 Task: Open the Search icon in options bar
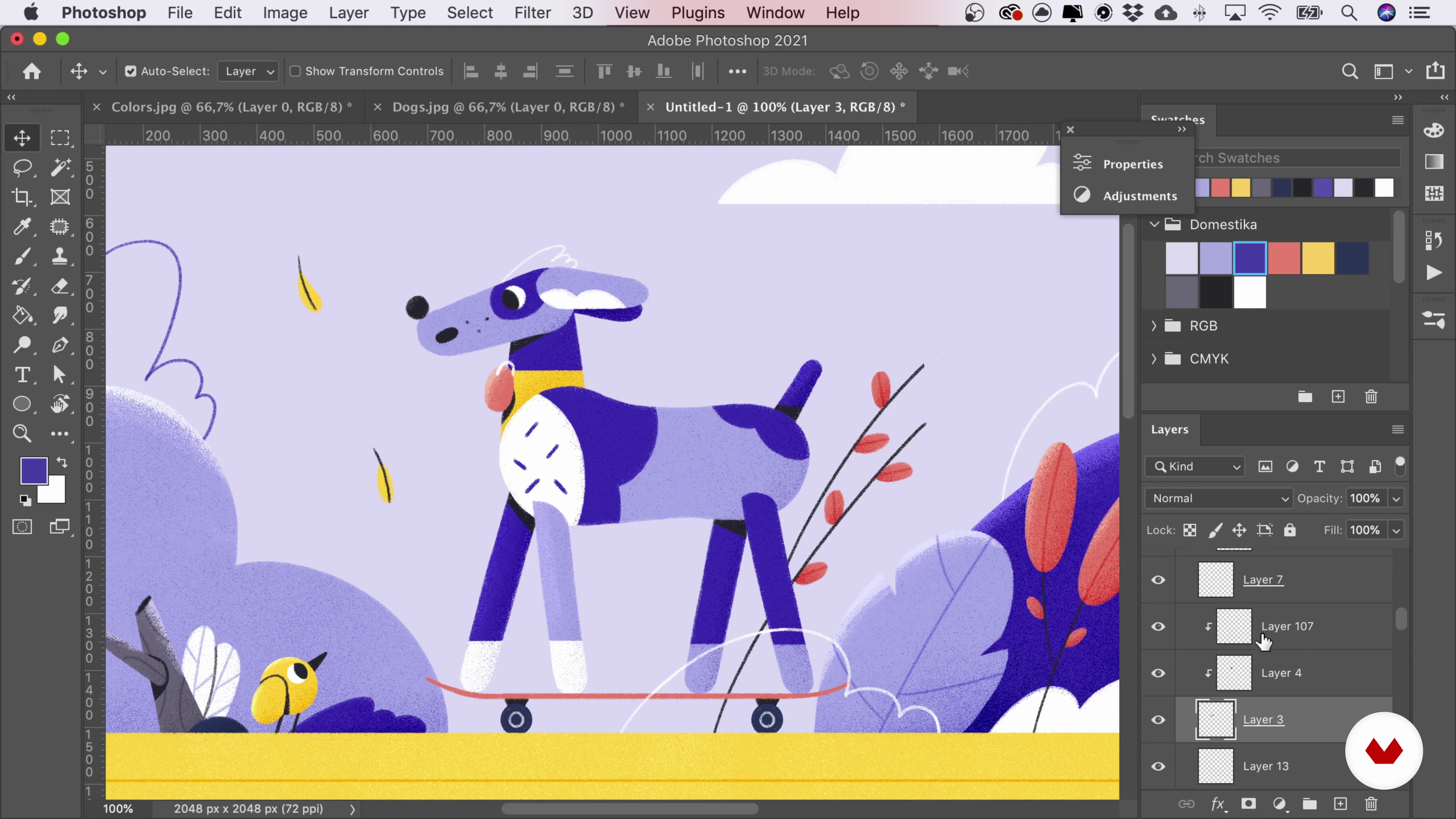1350,71
